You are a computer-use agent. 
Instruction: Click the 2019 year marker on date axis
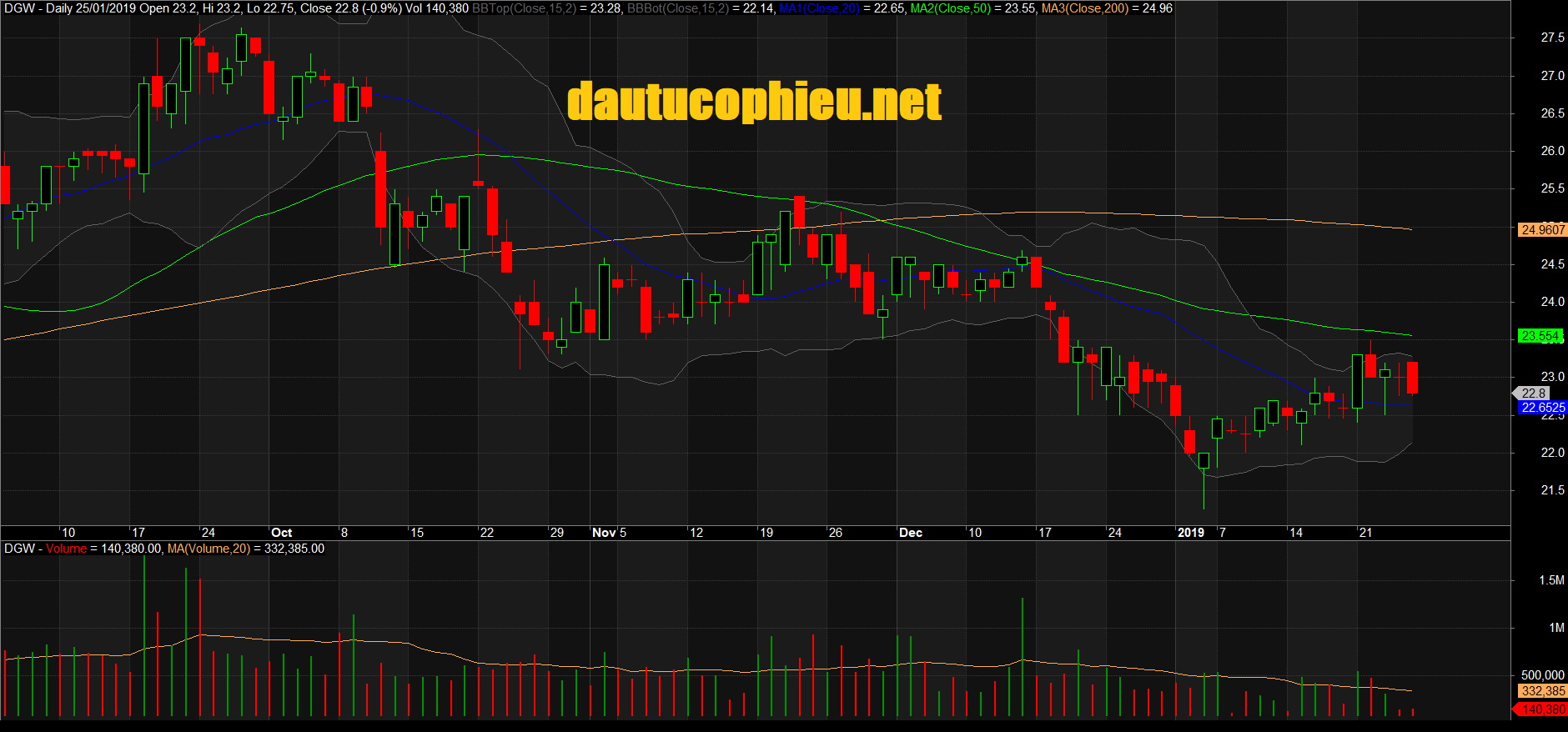tap(1190, 533)
